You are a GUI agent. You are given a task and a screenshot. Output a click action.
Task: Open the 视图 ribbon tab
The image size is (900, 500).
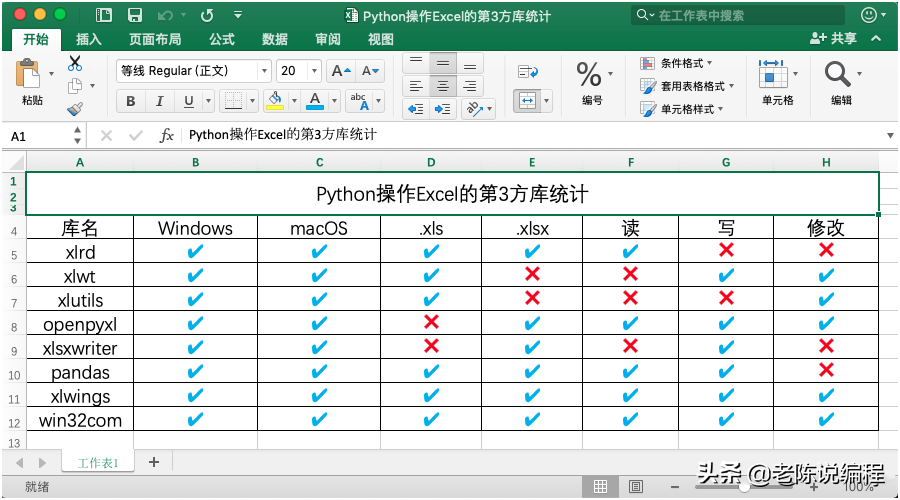(381, 40)
